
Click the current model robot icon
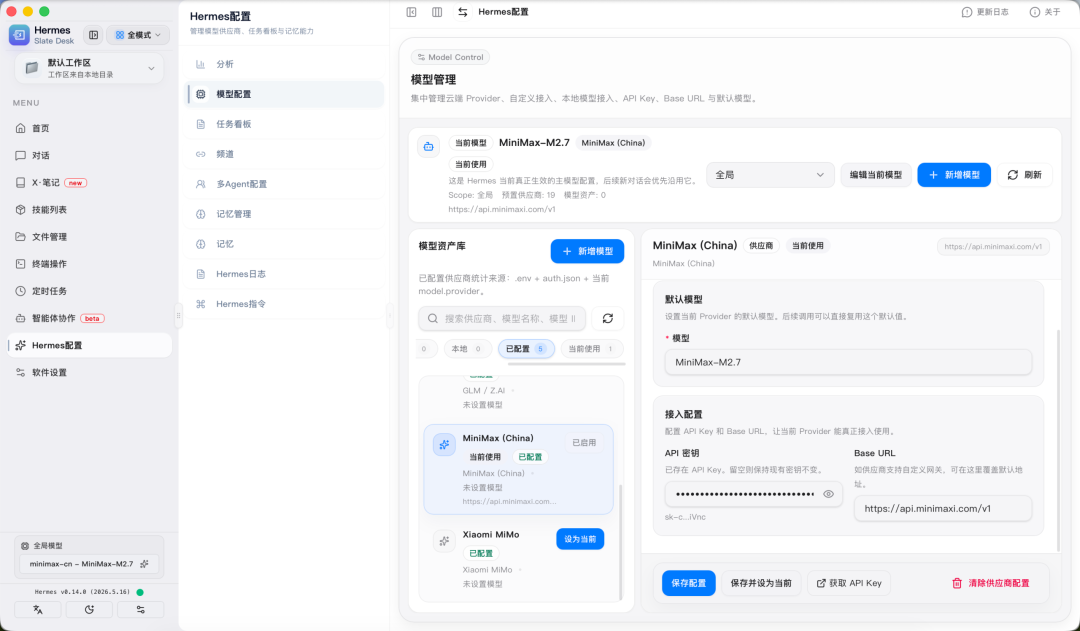[x=428, y=147]
